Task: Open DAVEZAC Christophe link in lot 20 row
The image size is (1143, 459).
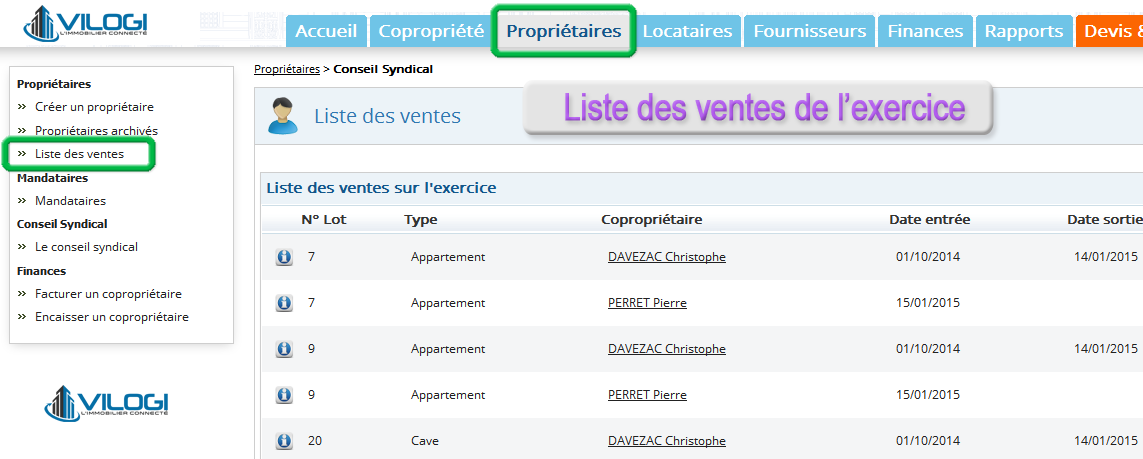Action: point(667,441)
